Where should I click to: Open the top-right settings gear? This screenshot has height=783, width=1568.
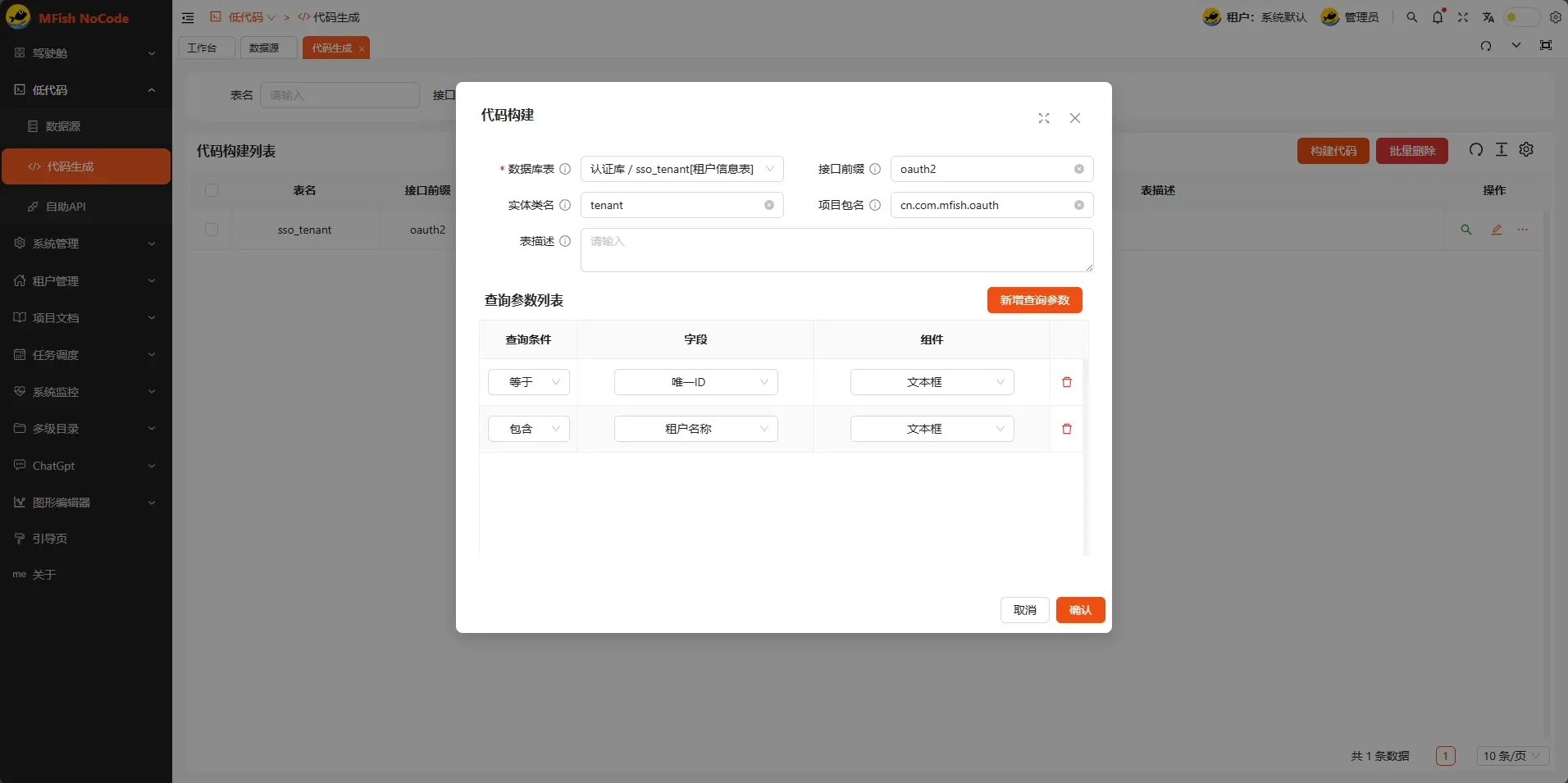tap(1556, 17)
